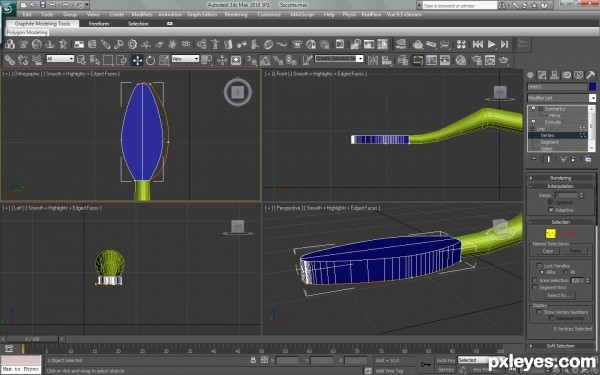Screen dimensions: 600x375
Task: Enable Show Vertex Numbers checkbox
Action: point(539,312)
